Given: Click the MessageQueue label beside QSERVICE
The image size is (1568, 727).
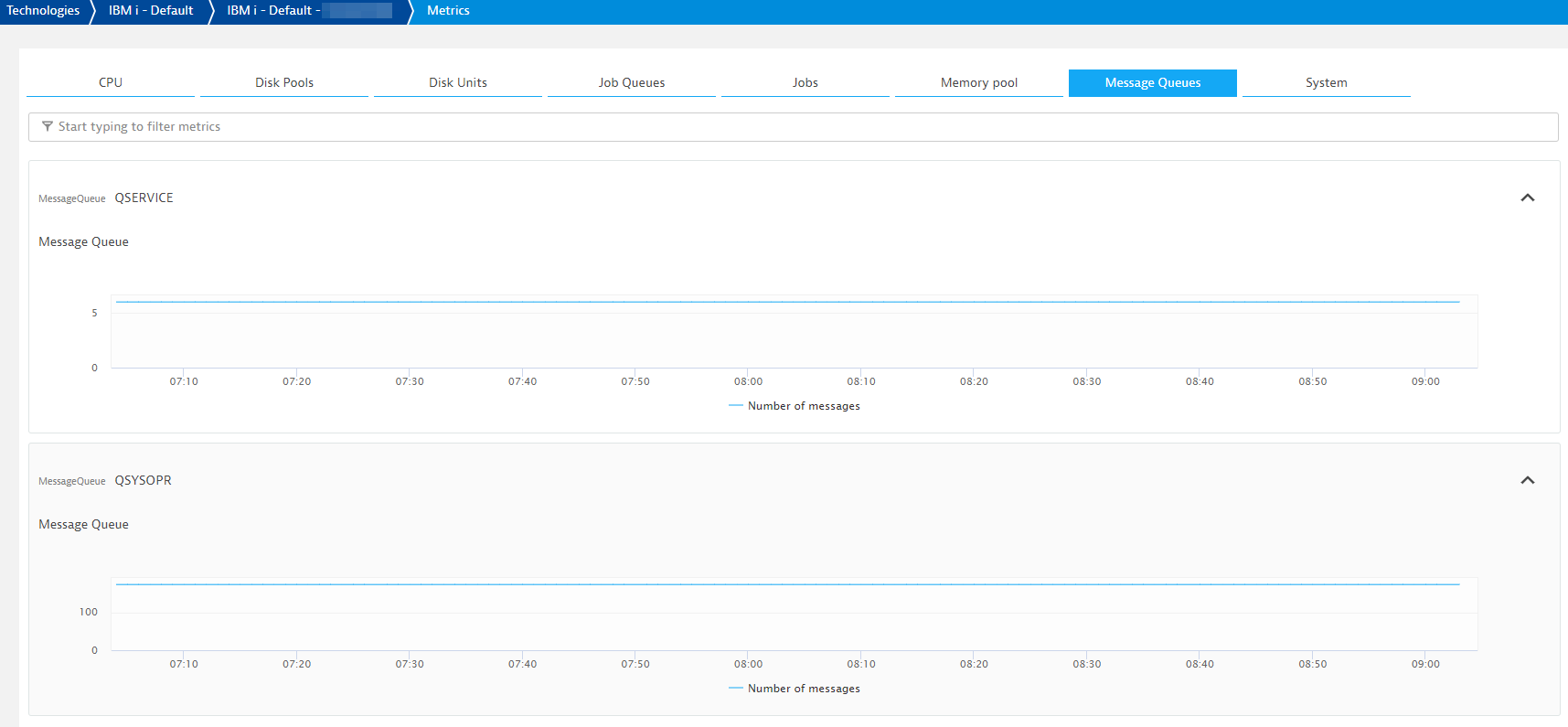Looking at the screenshot, I should [x=72, y=198].
